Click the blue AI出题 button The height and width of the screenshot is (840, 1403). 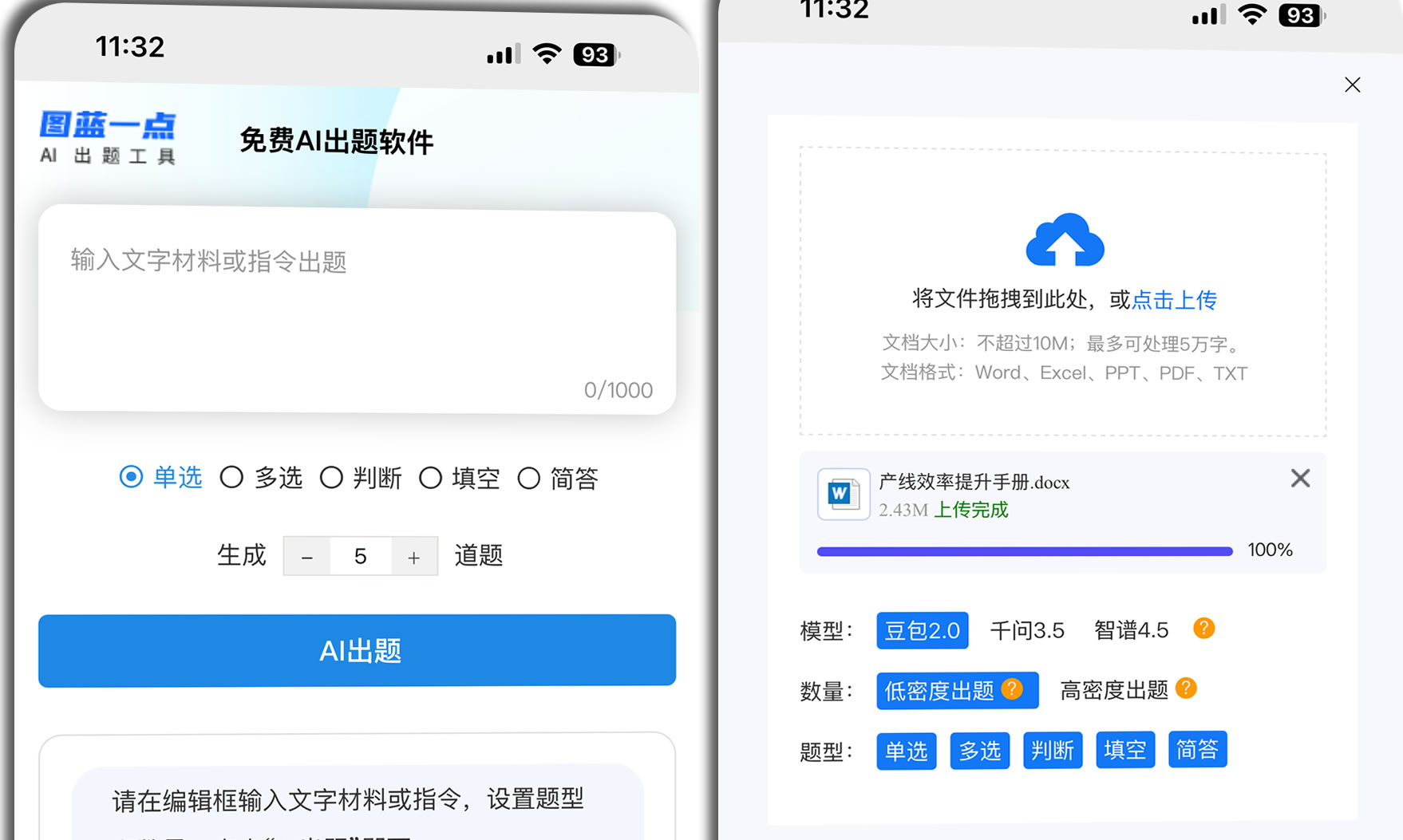(x=358, y=650)
